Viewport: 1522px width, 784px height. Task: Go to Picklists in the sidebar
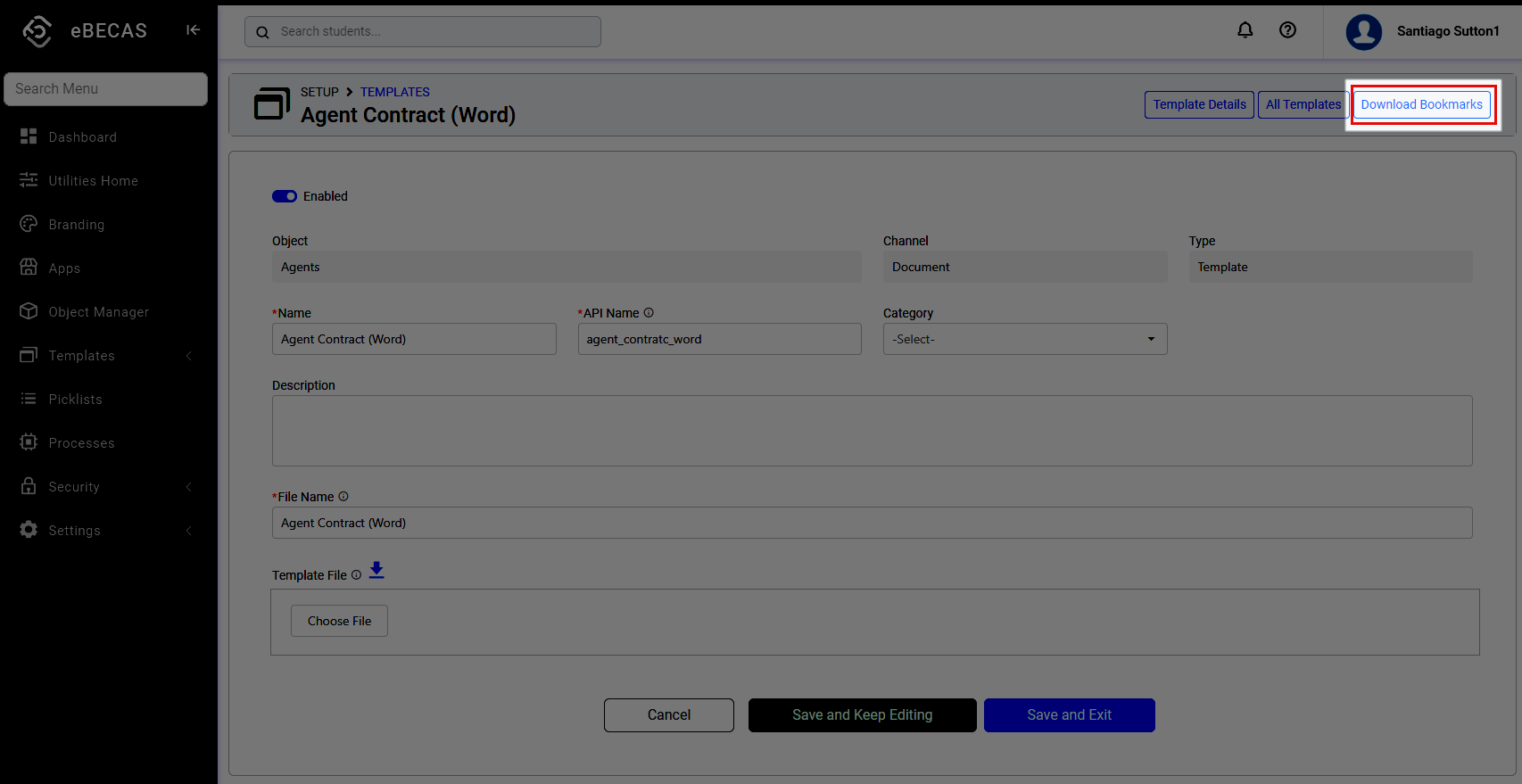[x=75, y=400]
